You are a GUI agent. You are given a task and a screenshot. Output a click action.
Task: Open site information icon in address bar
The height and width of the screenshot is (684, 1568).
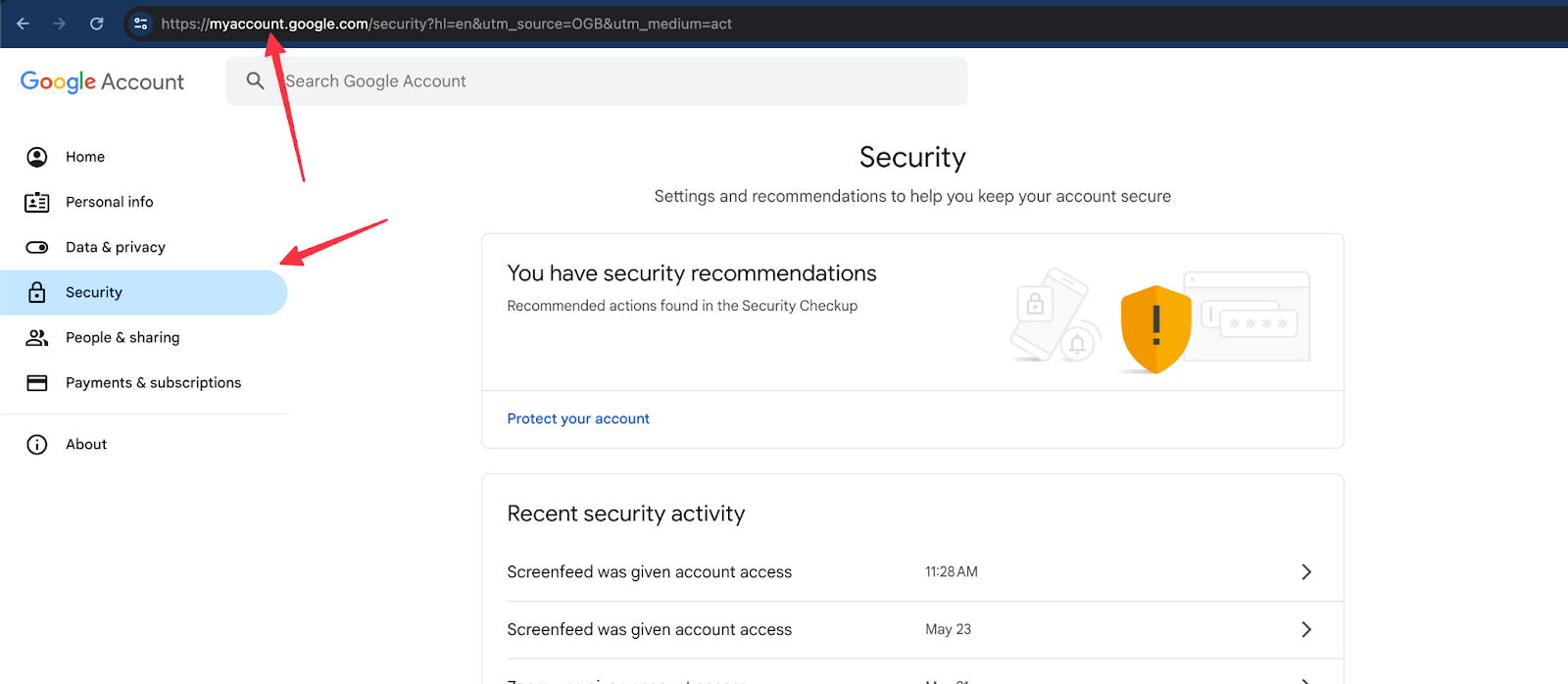pos(141,24)
